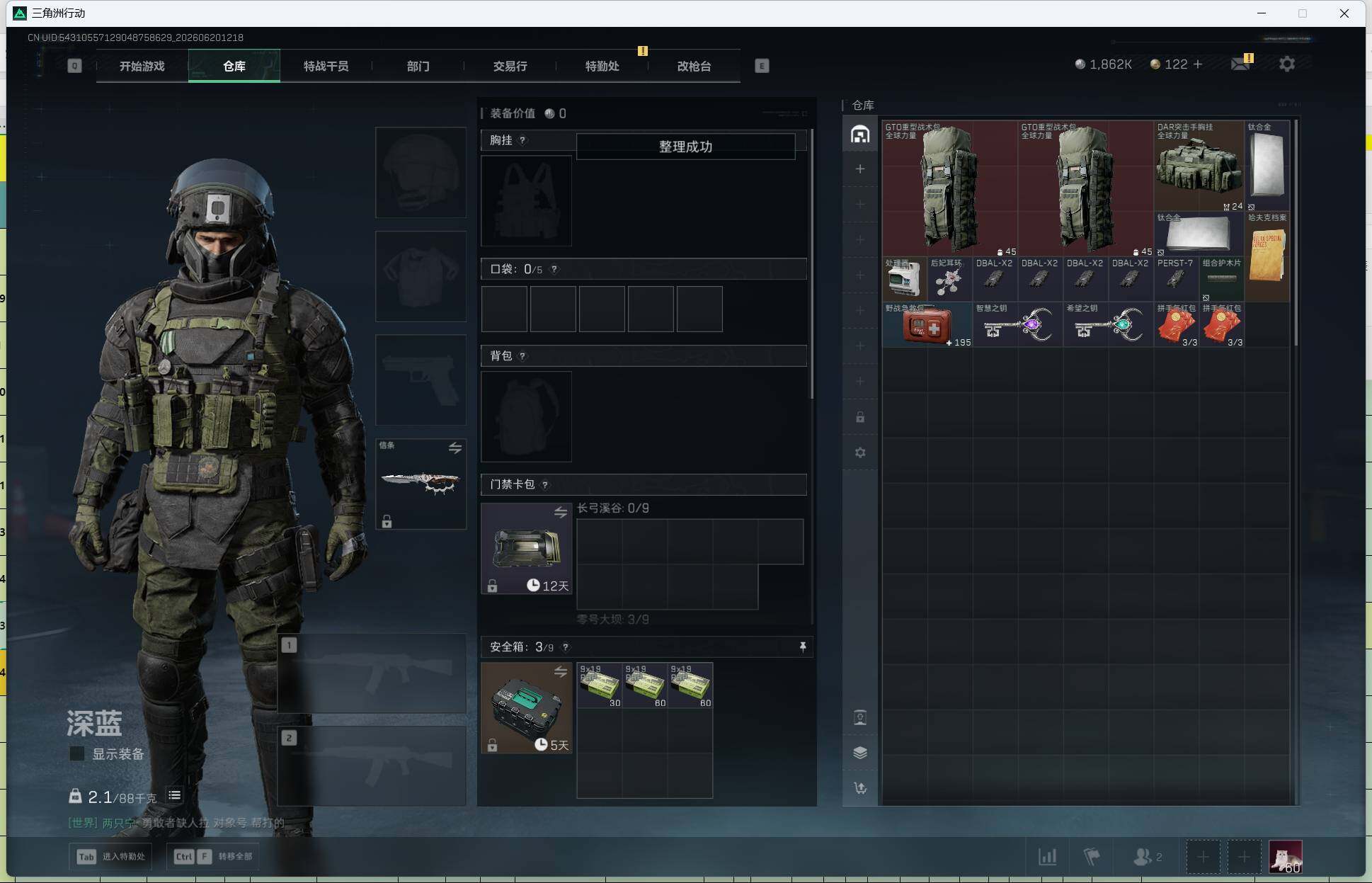The image size is (1372, 883).
Task: Select the 组合护木片 item in warehouse
Action: tap(1221, 279)
